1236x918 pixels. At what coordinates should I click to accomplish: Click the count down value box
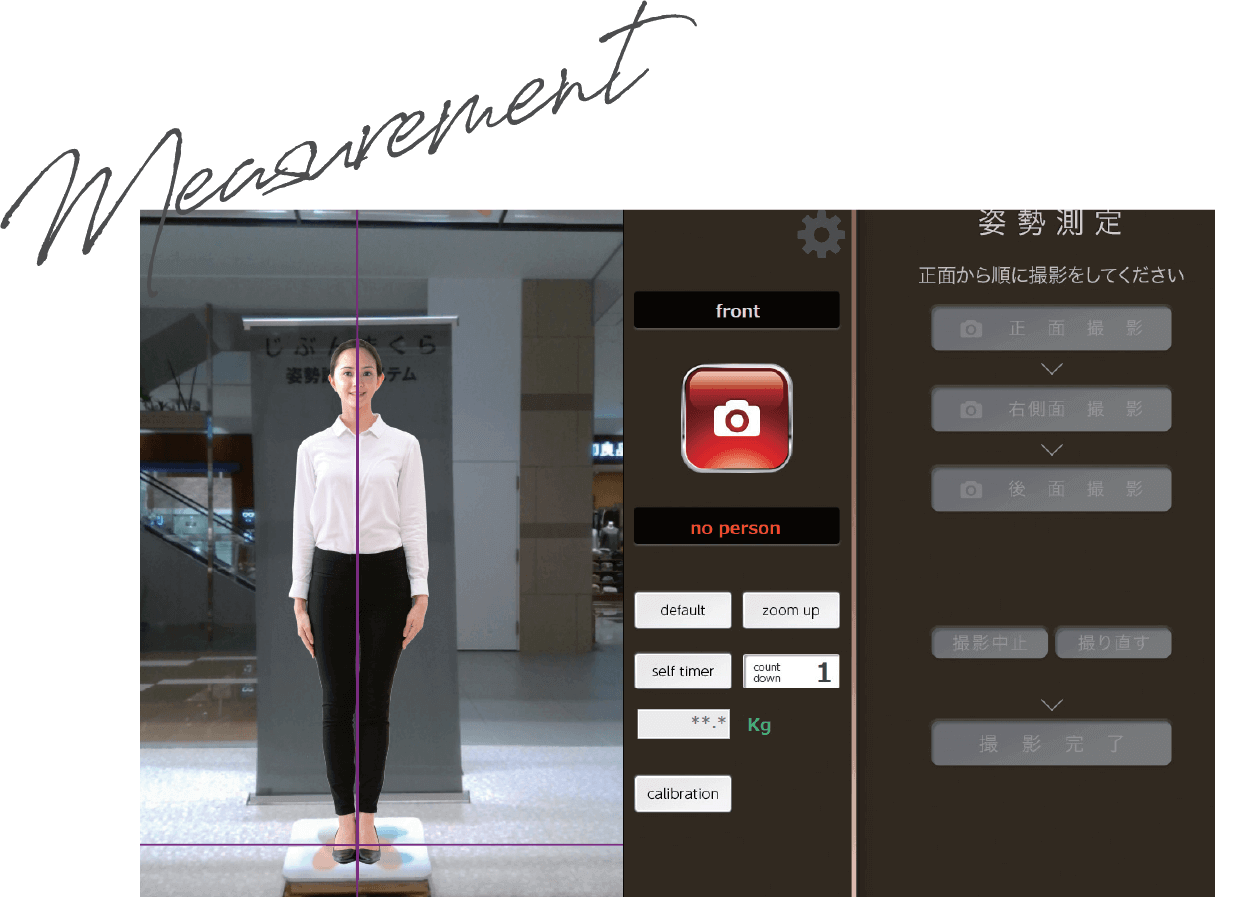791,672
